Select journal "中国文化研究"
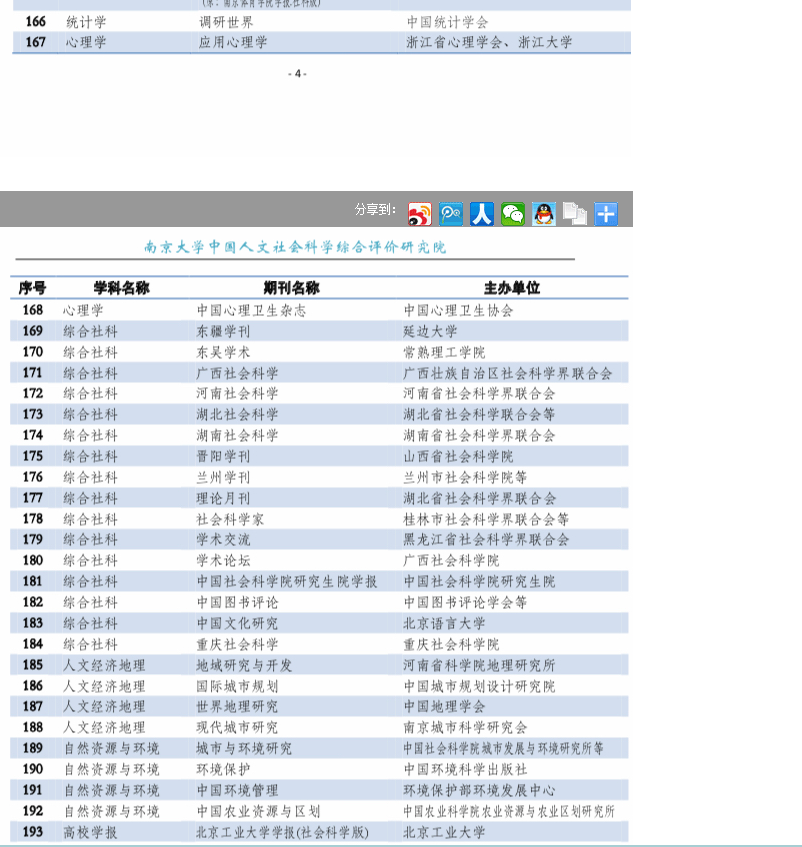Image resolution: width=802 pixels, height=847 pixels. click(x=237, y=623)
